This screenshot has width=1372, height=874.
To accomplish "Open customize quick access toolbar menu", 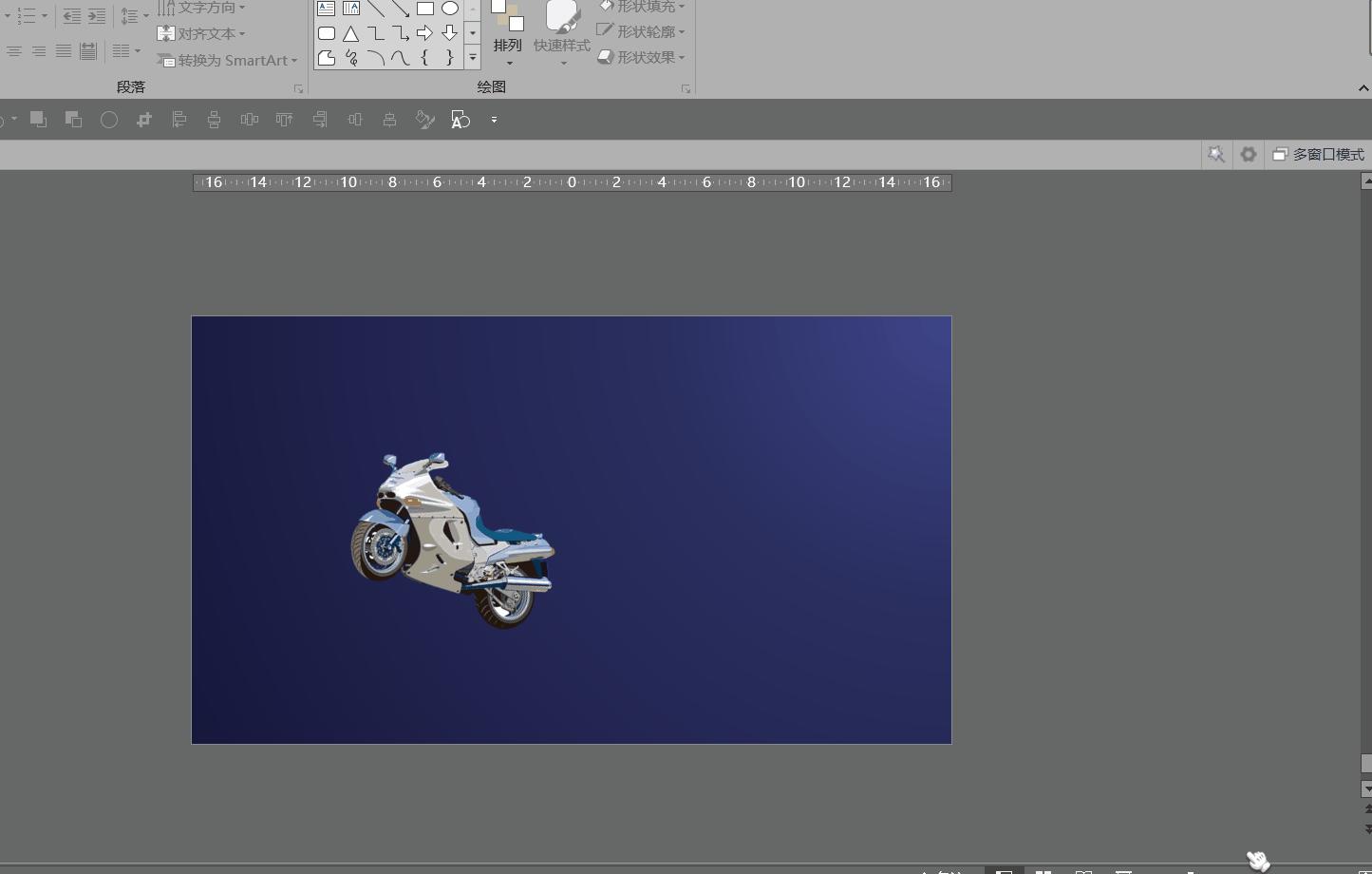I will [x=494, y=120].
